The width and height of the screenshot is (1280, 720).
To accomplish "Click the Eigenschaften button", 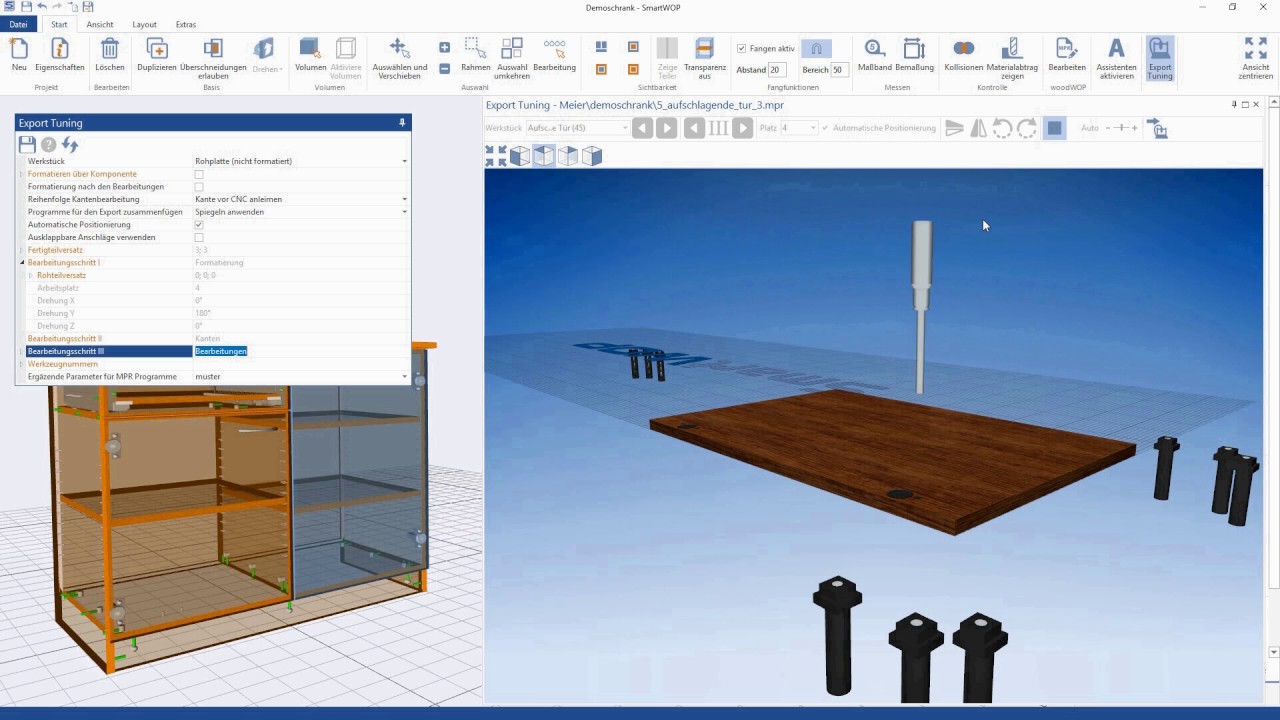I will point(60,56).
